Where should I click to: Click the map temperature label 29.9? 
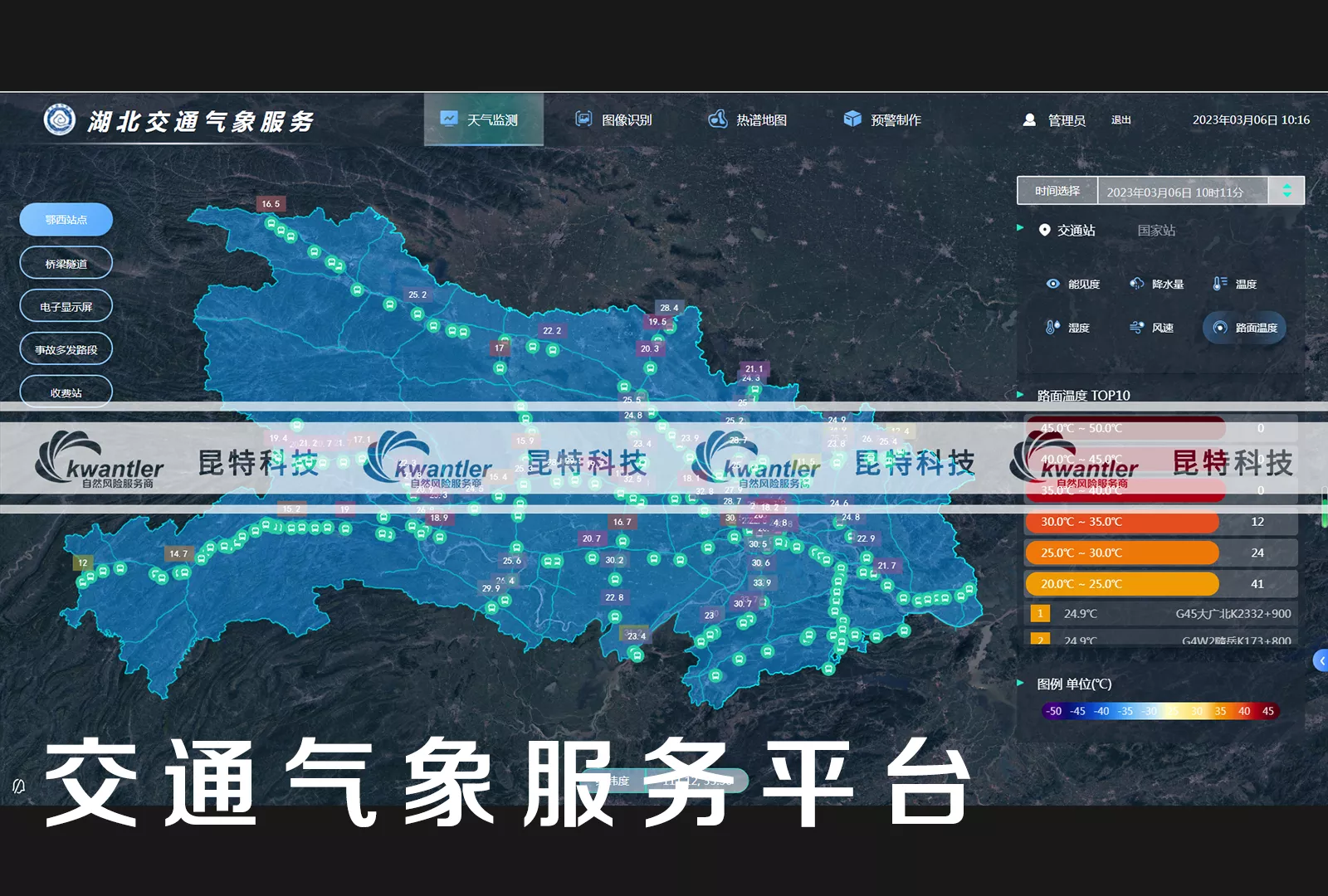coord(491,588)
